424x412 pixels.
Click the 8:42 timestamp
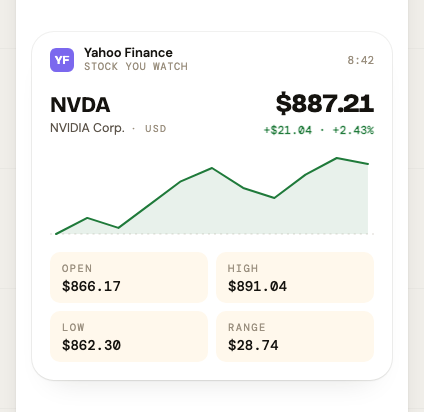click(x=361, y=60)
